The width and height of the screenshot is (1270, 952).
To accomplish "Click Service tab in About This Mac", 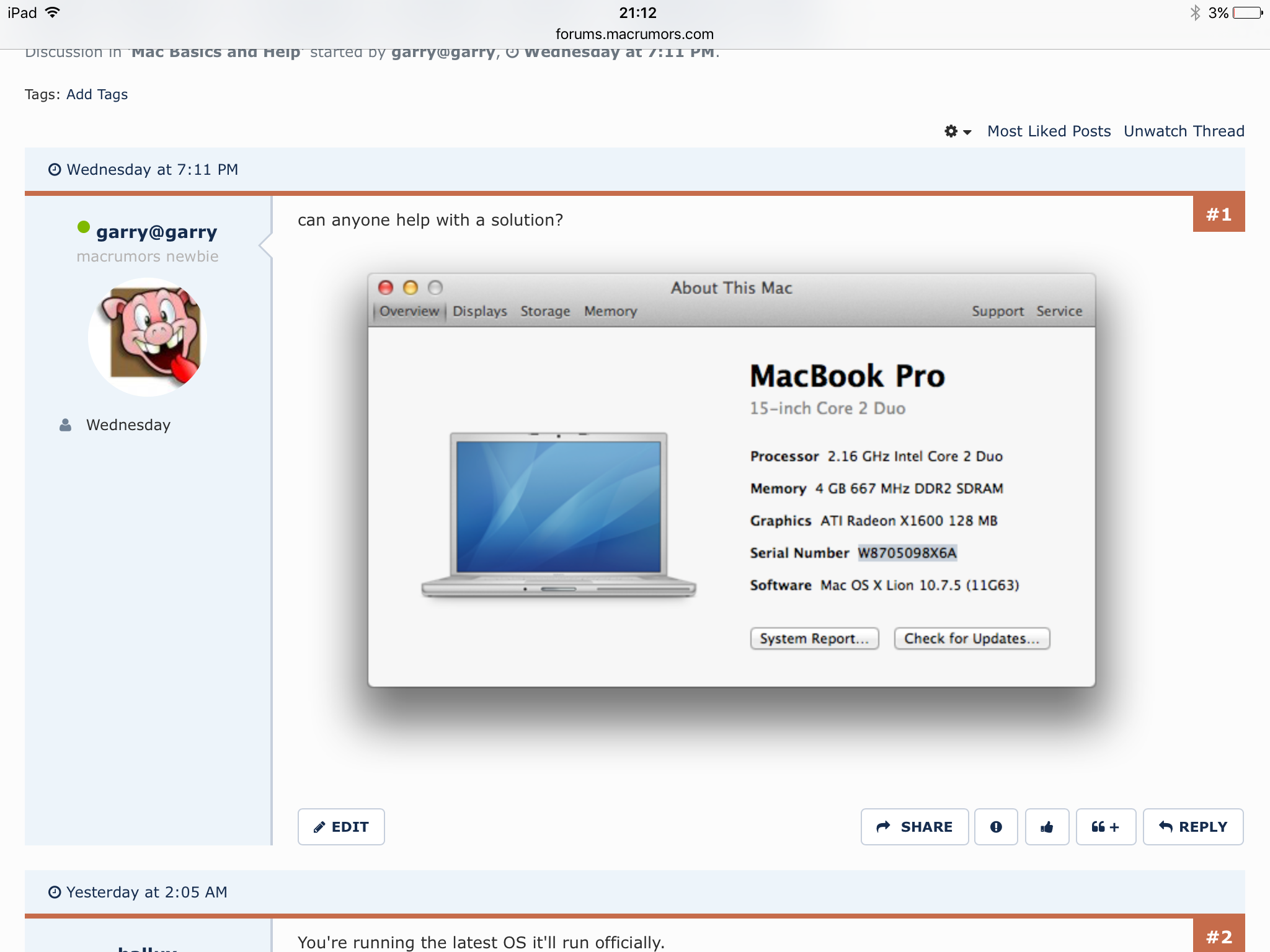I will (x=1059, y=311).
